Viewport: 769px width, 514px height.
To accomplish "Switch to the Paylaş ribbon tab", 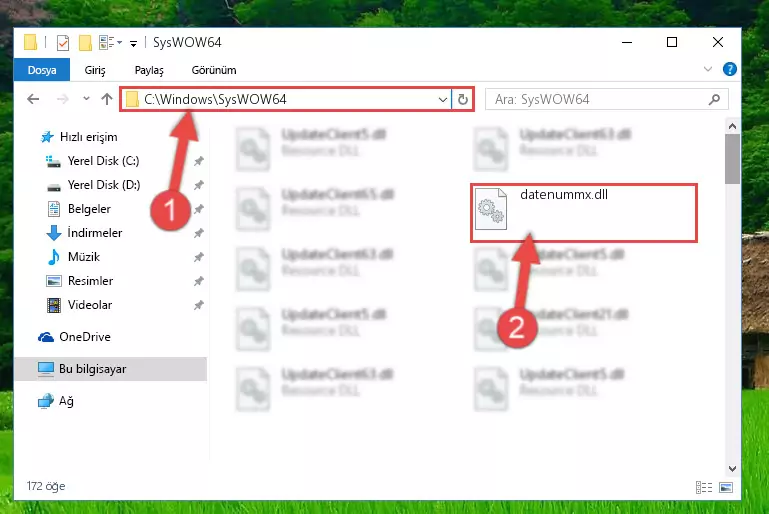I will coord(149,70).
